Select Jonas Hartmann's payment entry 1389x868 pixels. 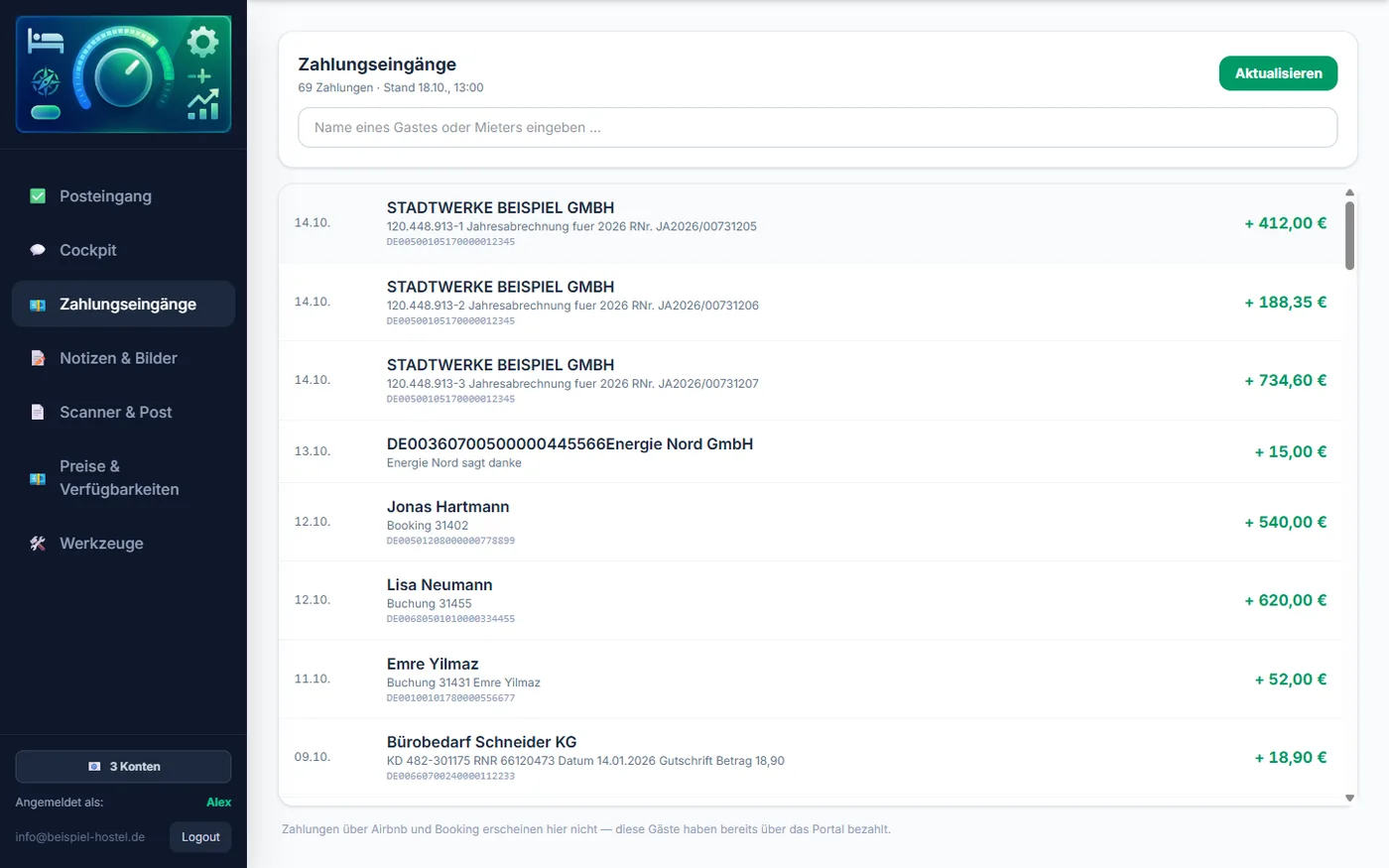pyautogui.click(x=811, y=522)
